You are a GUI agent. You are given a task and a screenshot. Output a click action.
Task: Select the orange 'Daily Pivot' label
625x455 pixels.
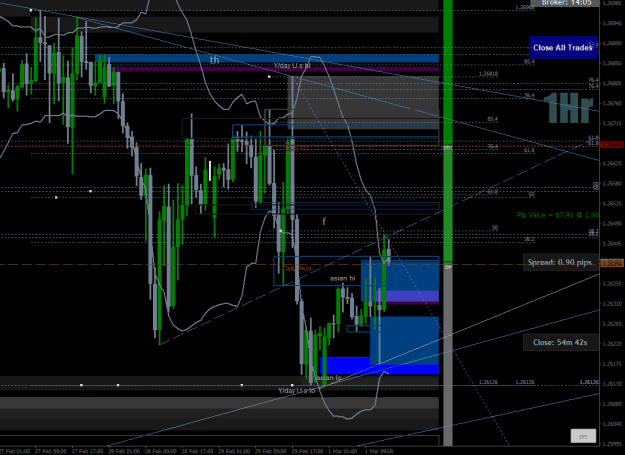pyautogui.click(x=297, y=269)
